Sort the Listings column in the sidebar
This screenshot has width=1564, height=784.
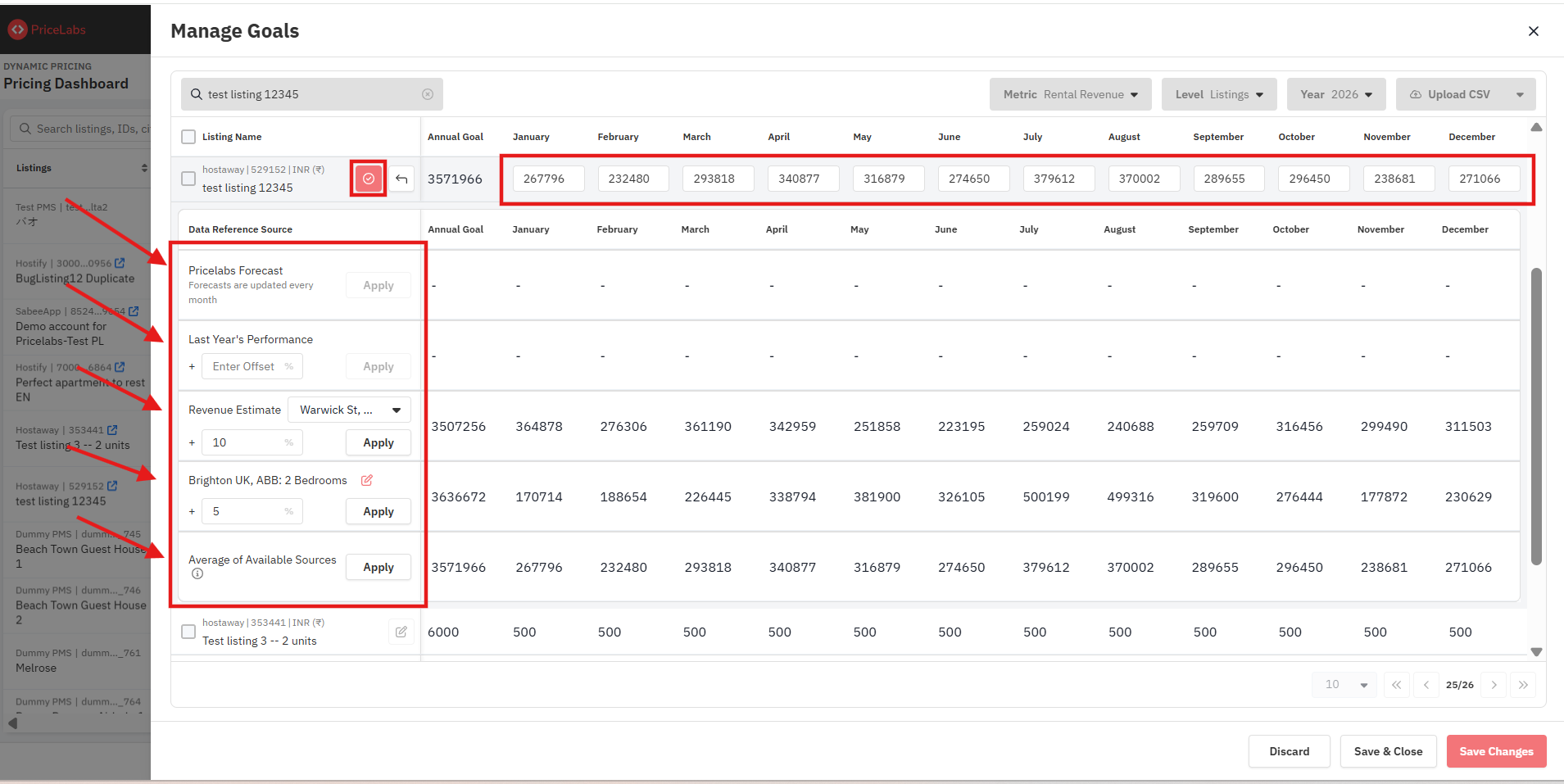point(144,168)
